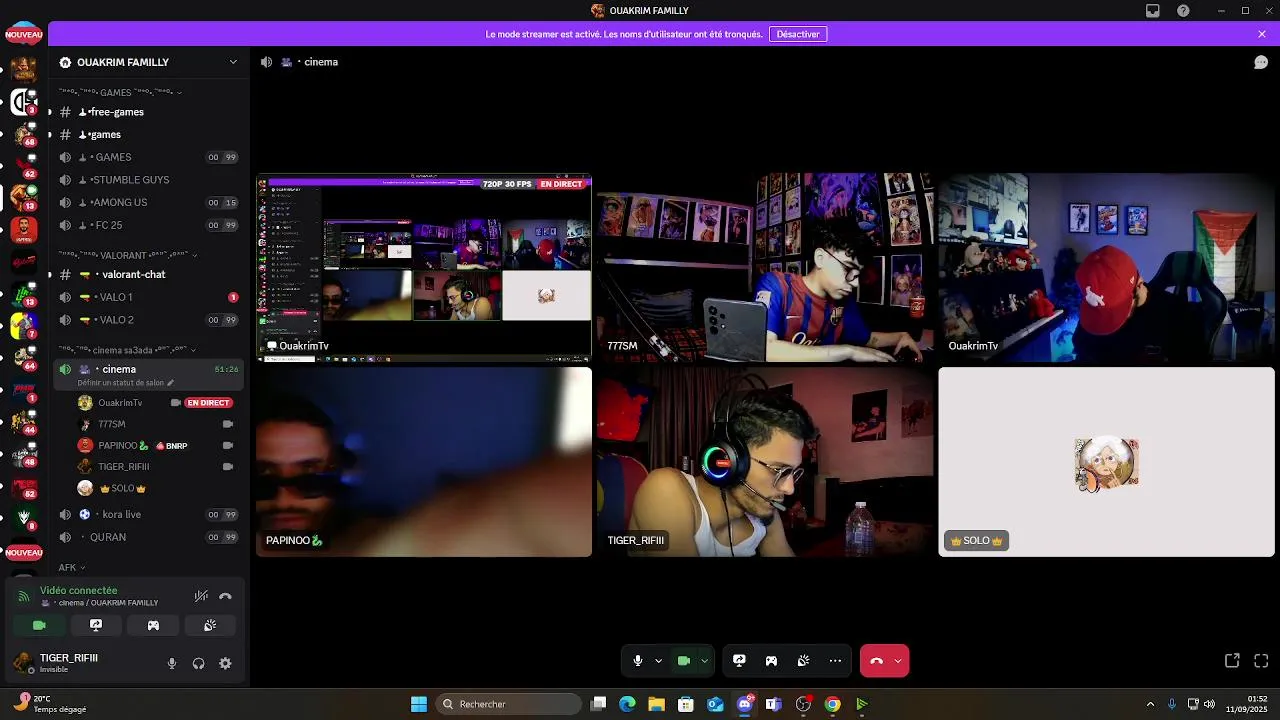Disconnect using voice panel hang-up icon
Image resolution: width=1280 pixels, height=720 pixels.
click(x=225, y=596)
